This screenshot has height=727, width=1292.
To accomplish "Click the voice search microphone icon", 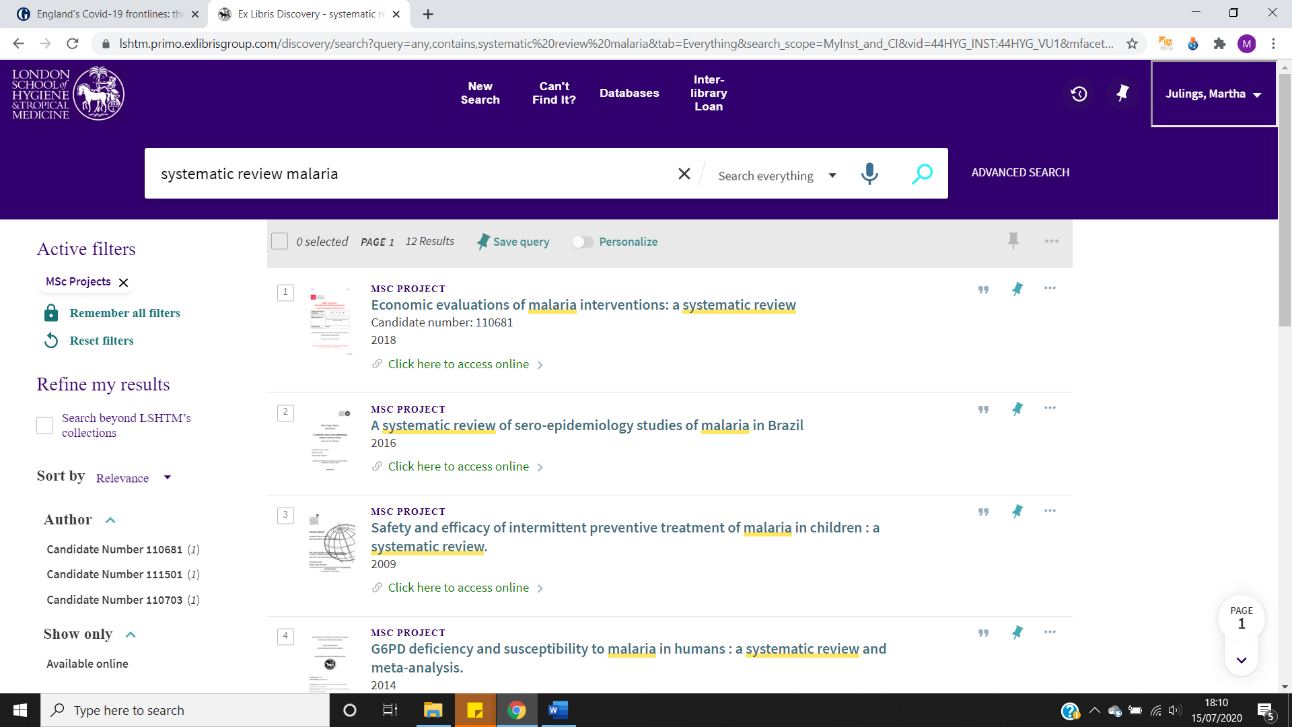I will tap(869, 174).
